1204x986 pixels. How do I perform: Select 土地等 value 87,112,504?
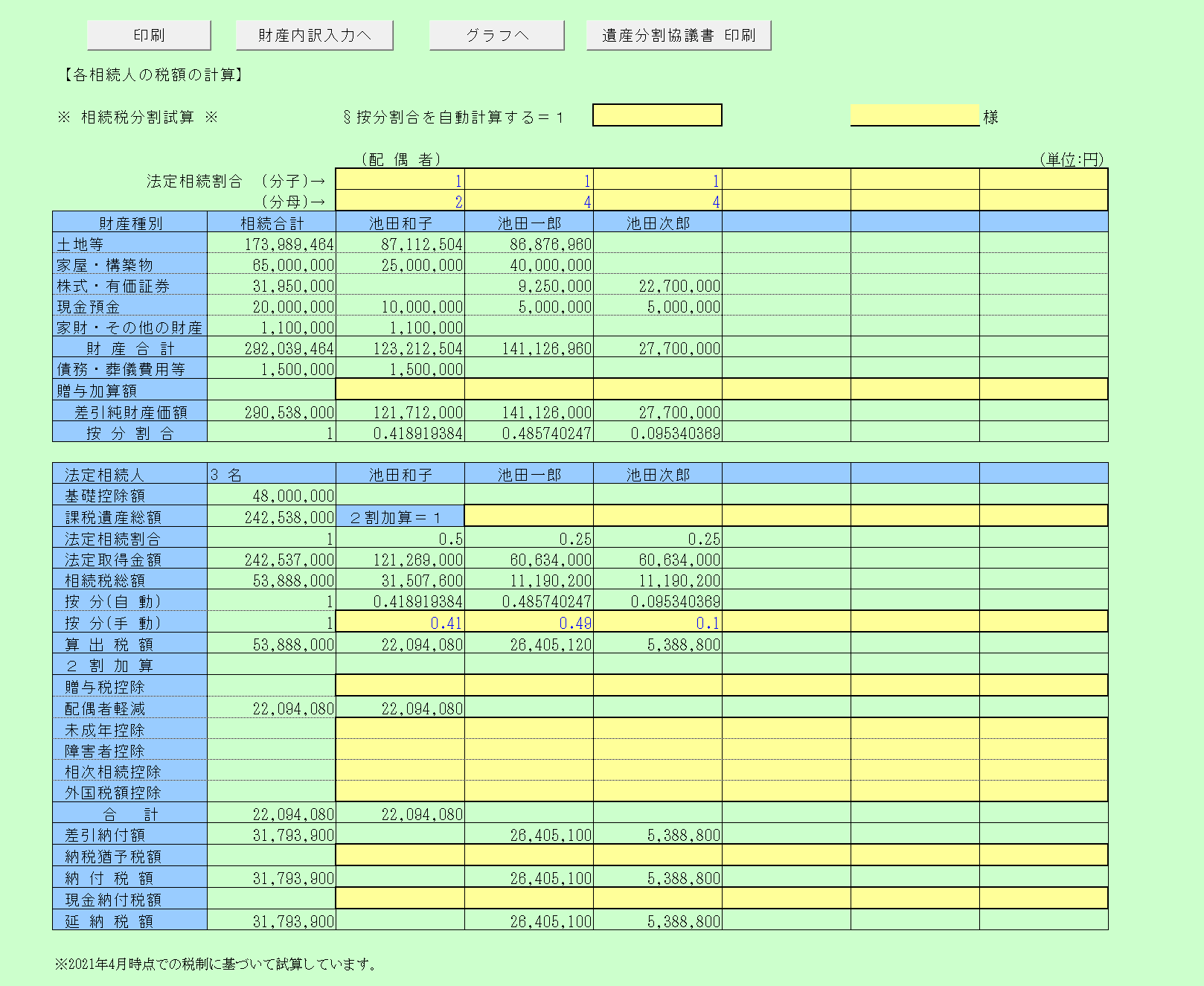[400, 243]
